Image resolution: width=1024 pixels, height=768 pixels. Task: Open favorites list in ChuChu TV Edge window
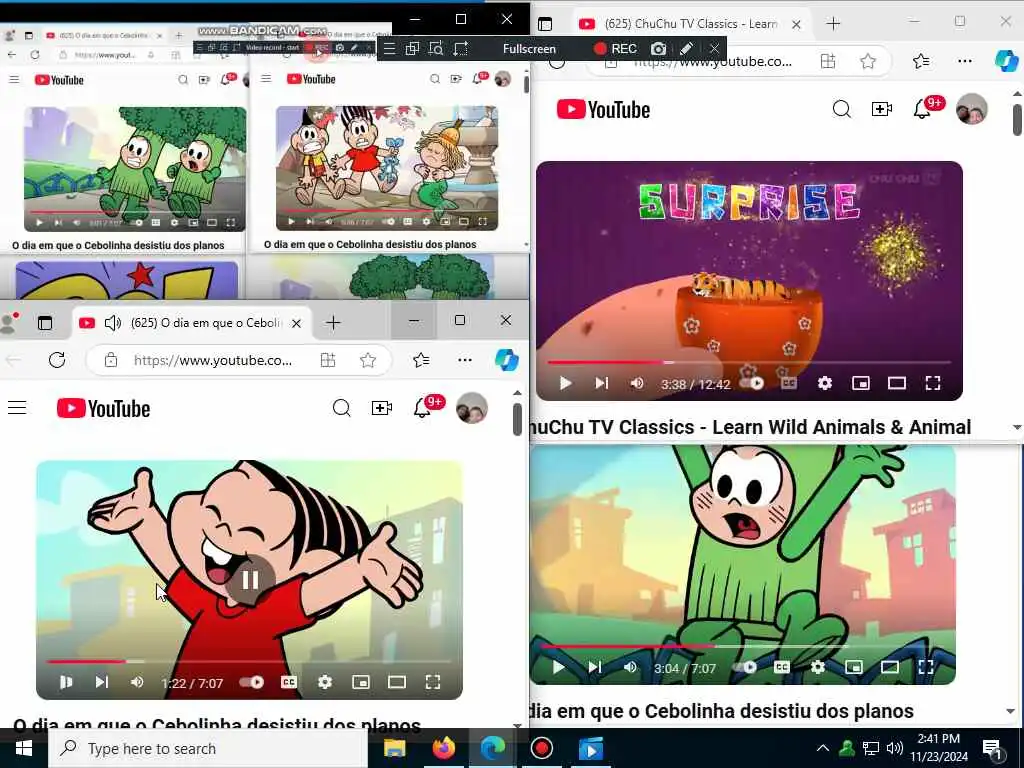tap(921, 61)
